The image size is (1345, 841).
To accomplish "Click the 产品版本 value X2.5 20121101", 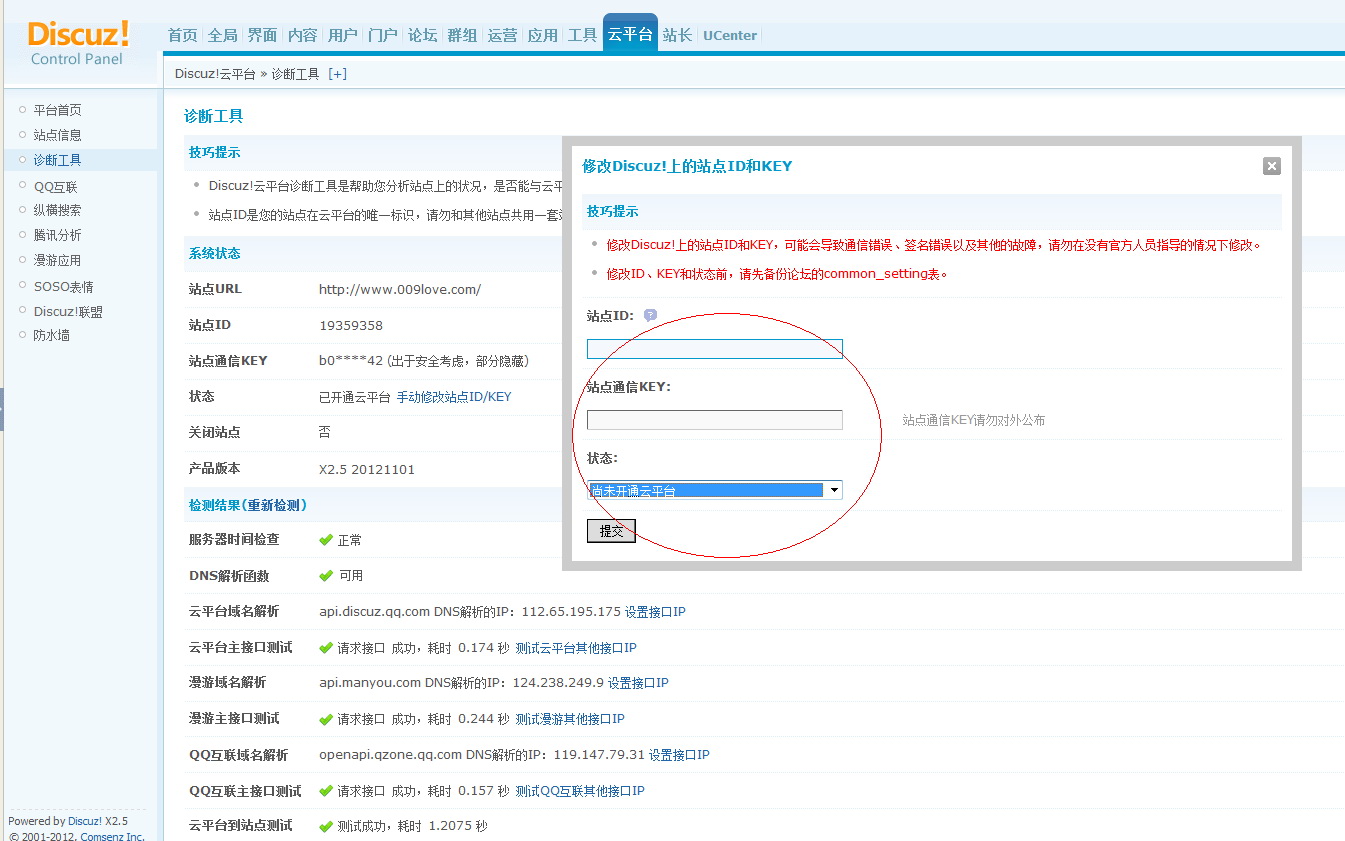I will coord(367,469).
